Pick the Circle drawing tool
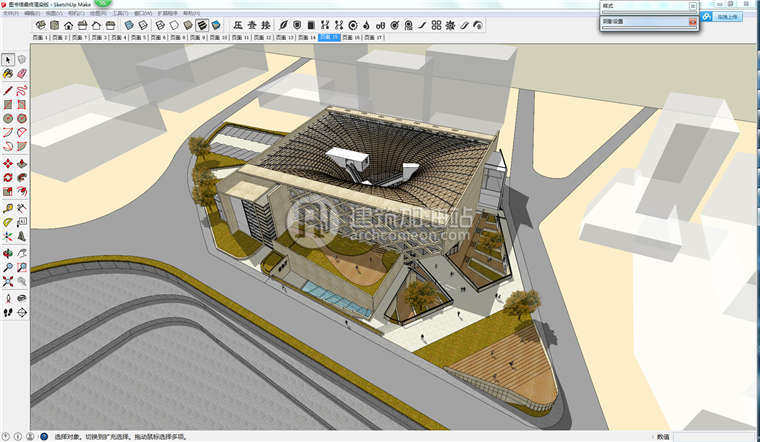Viewport: 760px width, 442px height. coord(8,118)
